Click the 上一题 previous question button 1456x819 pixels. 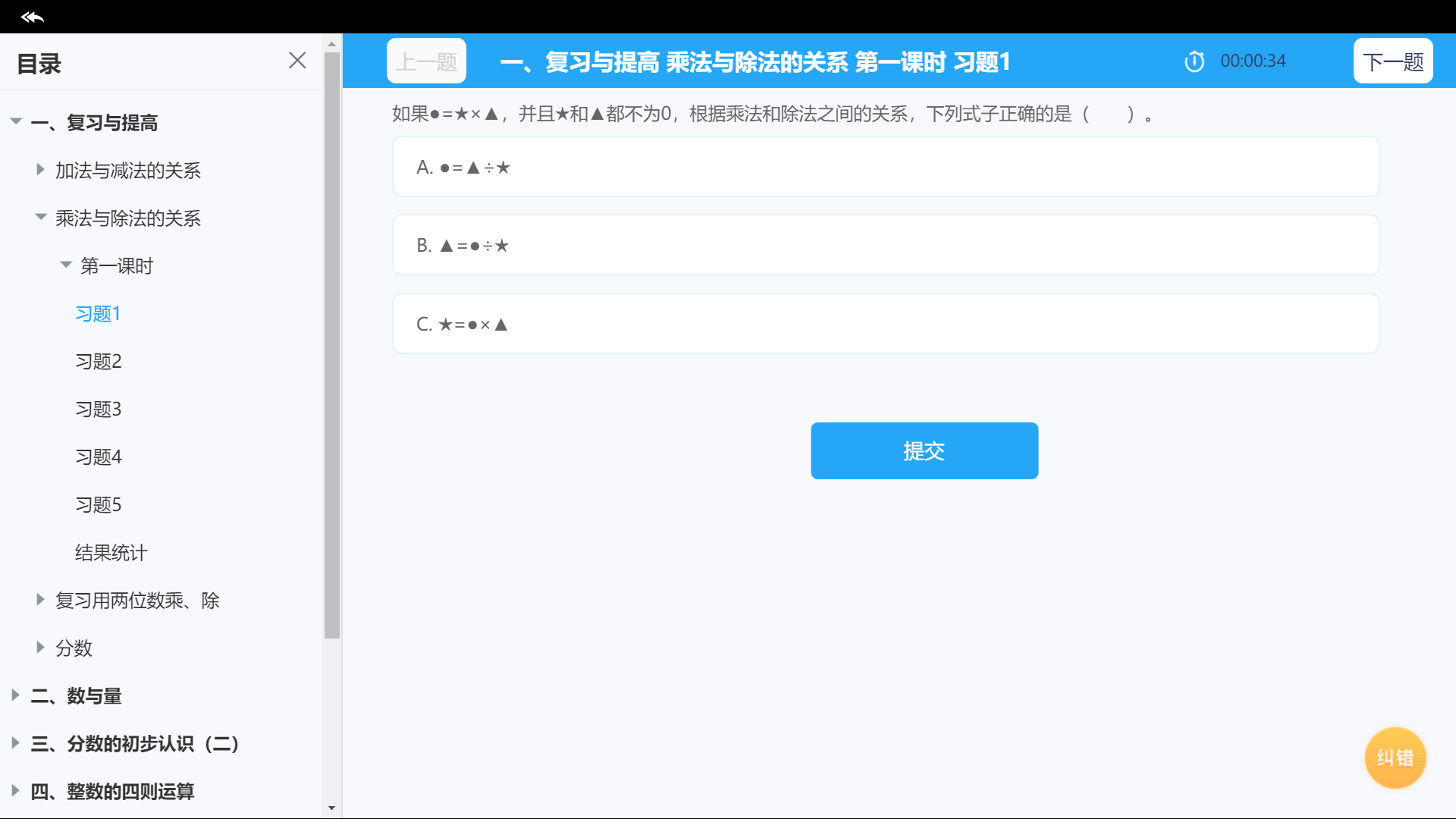click(x=426, y=61)
